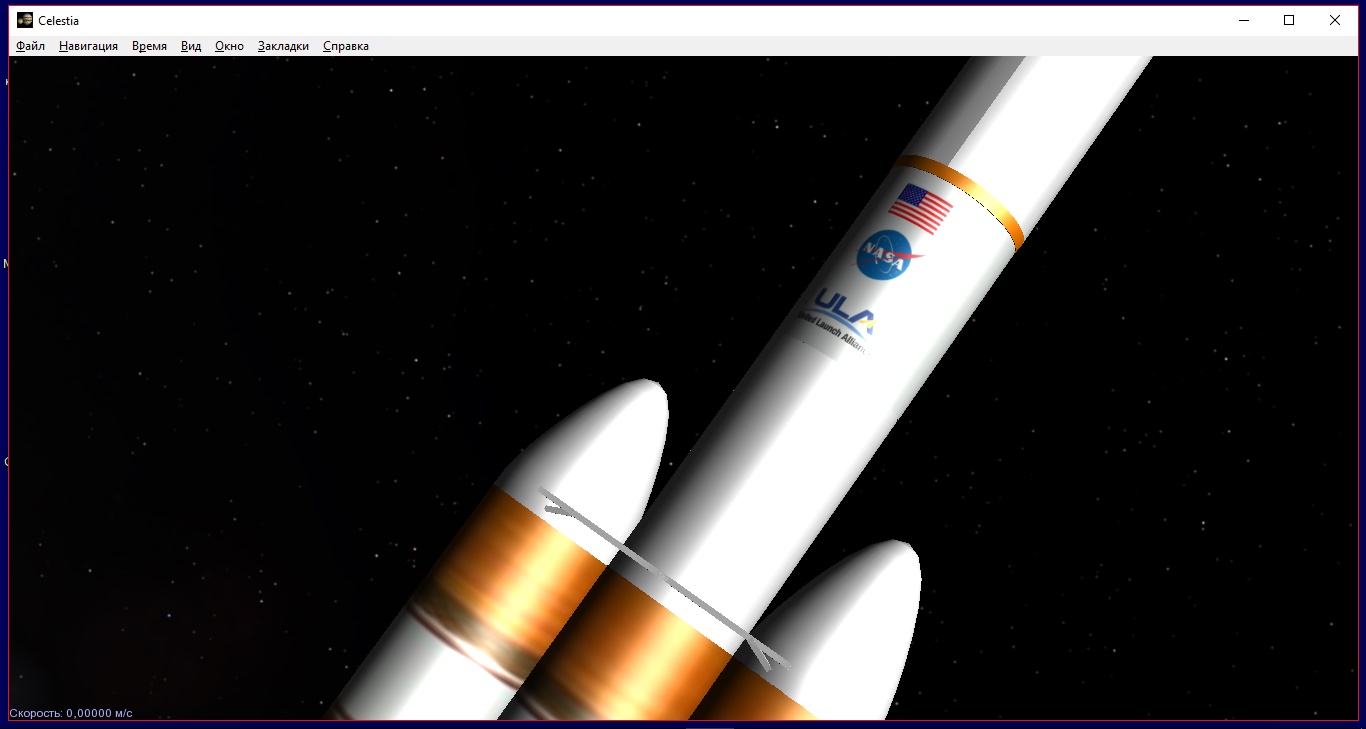Maximize the Celestia window
This screenshot has height=729, width=1366.
click(x=1289, y=20)
